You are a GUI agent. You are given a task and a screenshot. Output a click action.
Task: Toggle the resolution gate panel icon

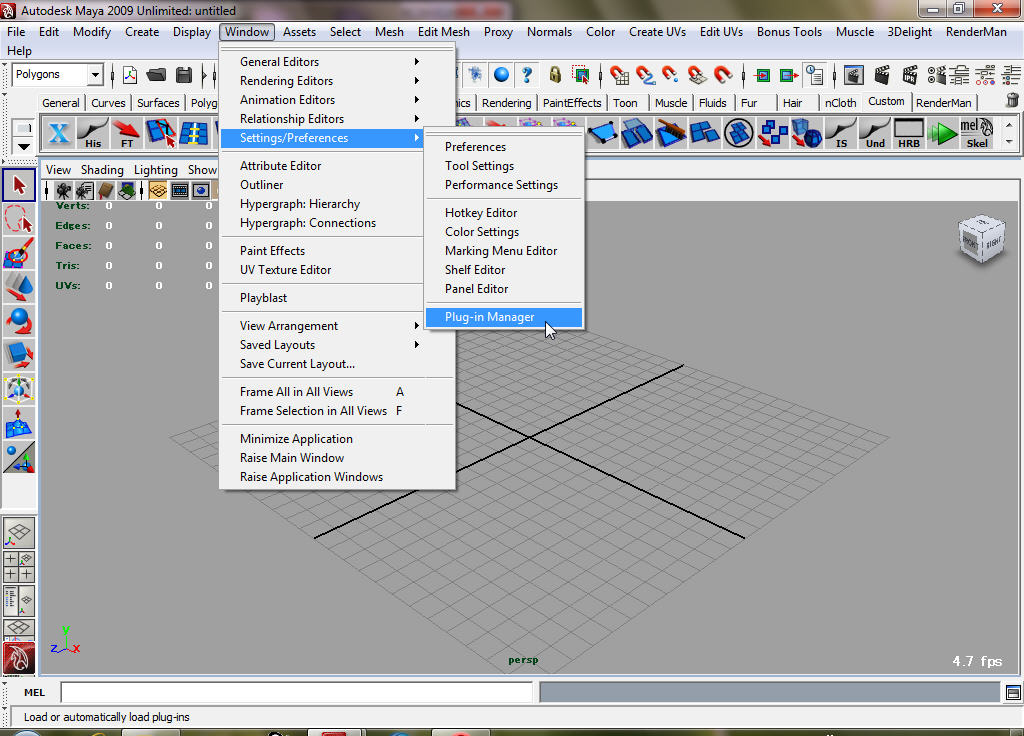[x=200, y=191]
